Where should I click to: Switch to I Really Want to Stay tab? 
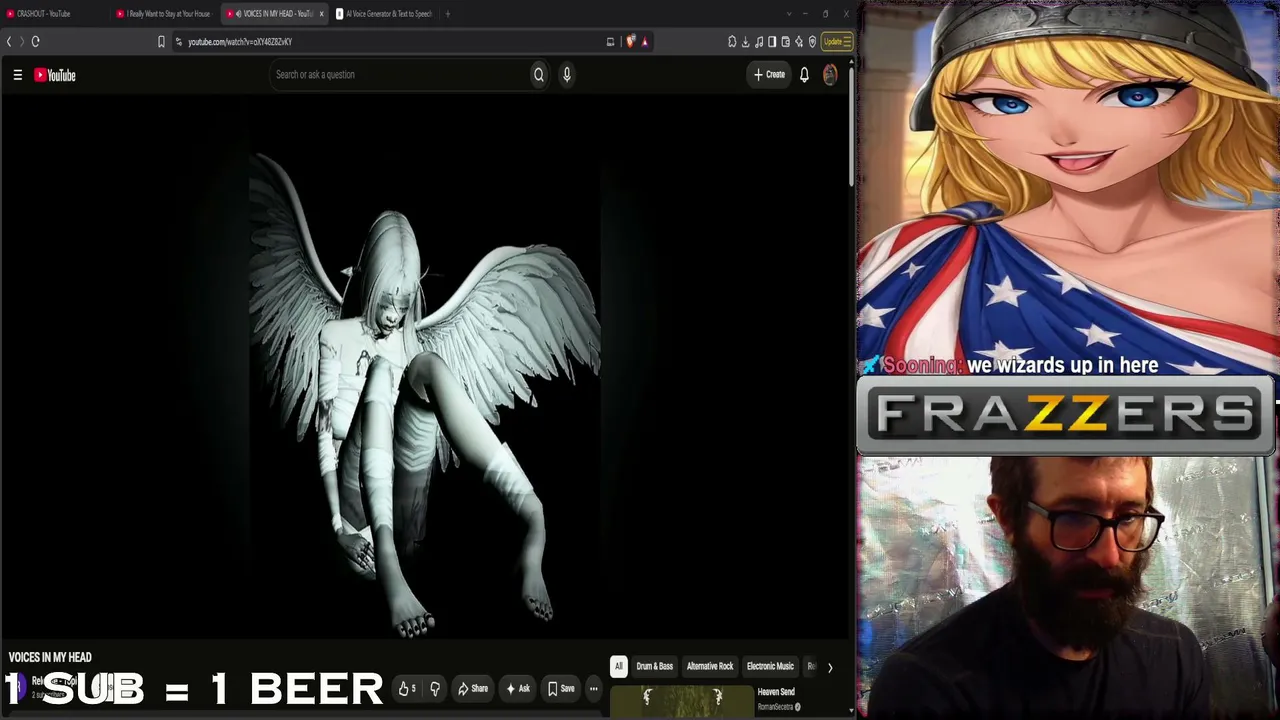click(165, 14)
